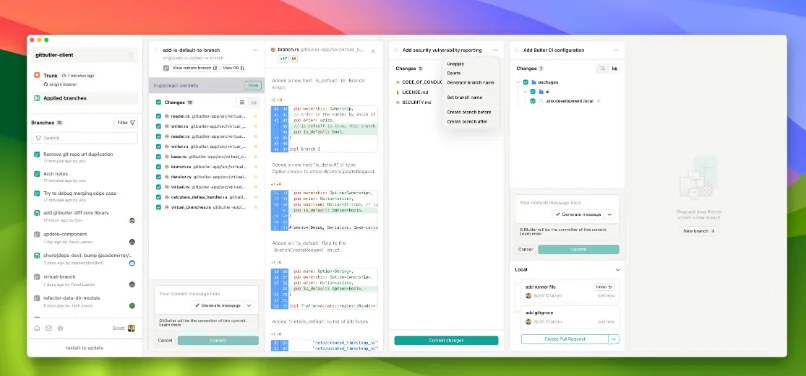Image resolution: width=806 pixels, height=376 pixels.
Task: Open the Applied branches icon entry
Action: pyautogui.click(x=37, y=98)
